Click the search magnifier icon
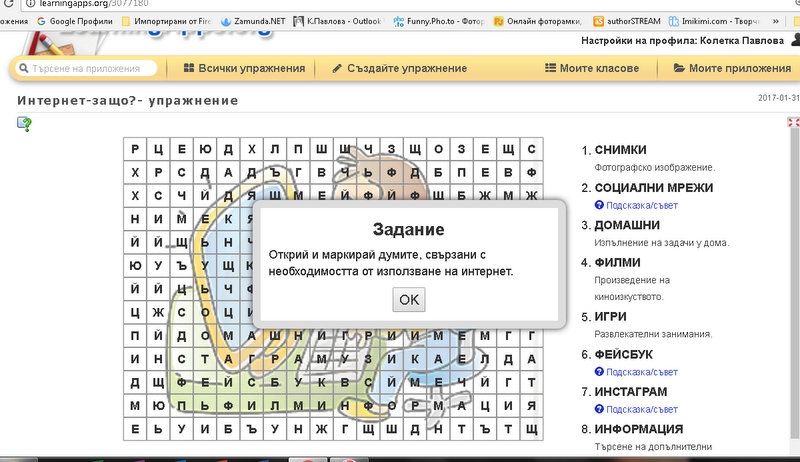Image resolution: width=800 pixels, height=462 pixels. pos(23,68)
